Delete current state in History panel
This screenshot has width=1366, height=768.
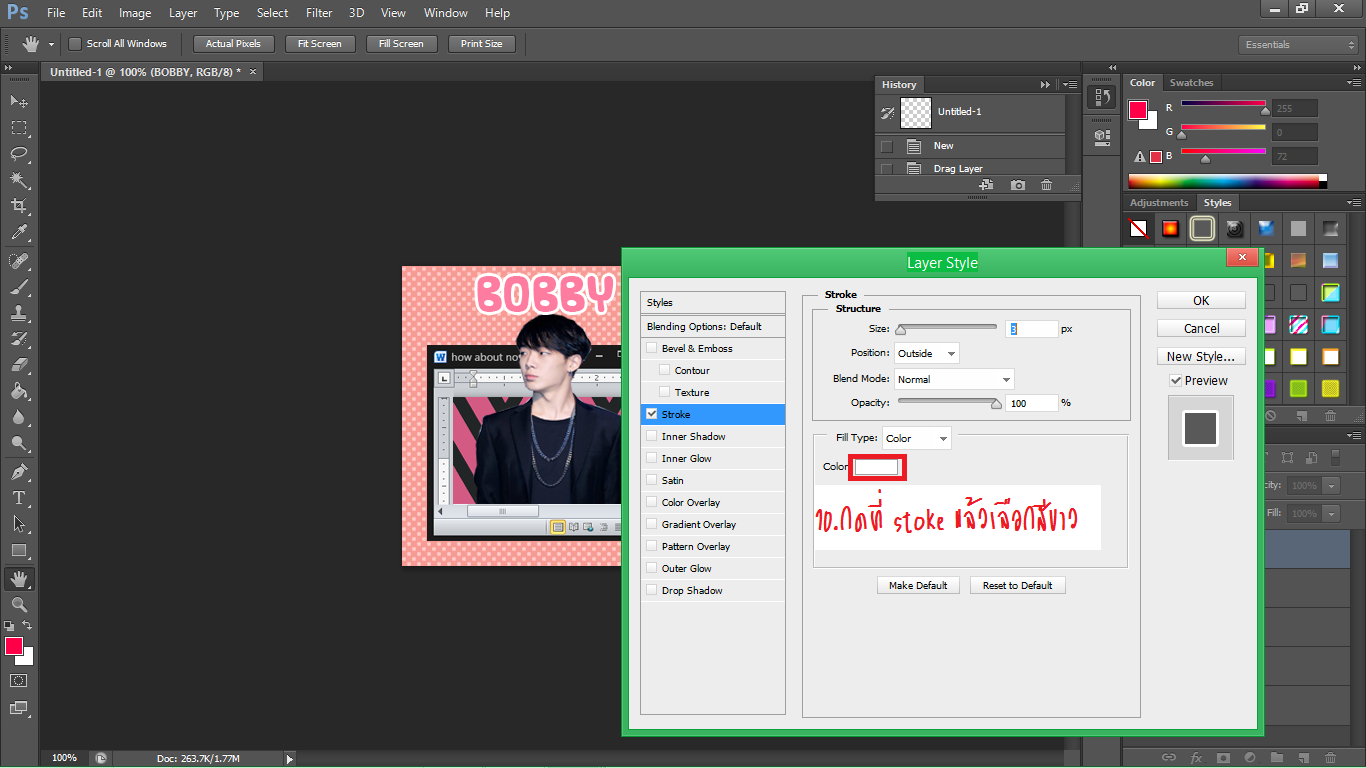(1046, 185)
